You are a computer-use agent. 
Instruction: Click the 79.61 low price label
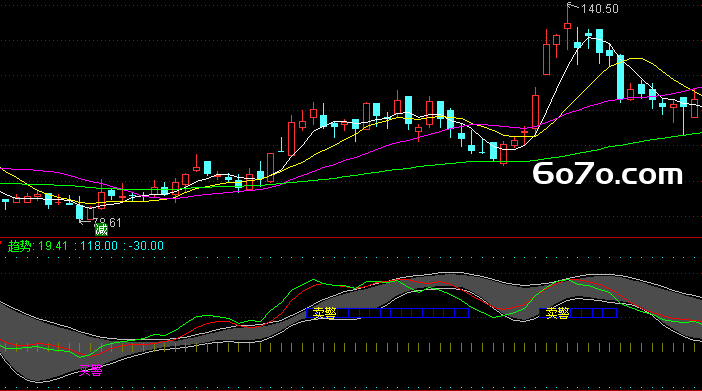[x=107, y=222]
